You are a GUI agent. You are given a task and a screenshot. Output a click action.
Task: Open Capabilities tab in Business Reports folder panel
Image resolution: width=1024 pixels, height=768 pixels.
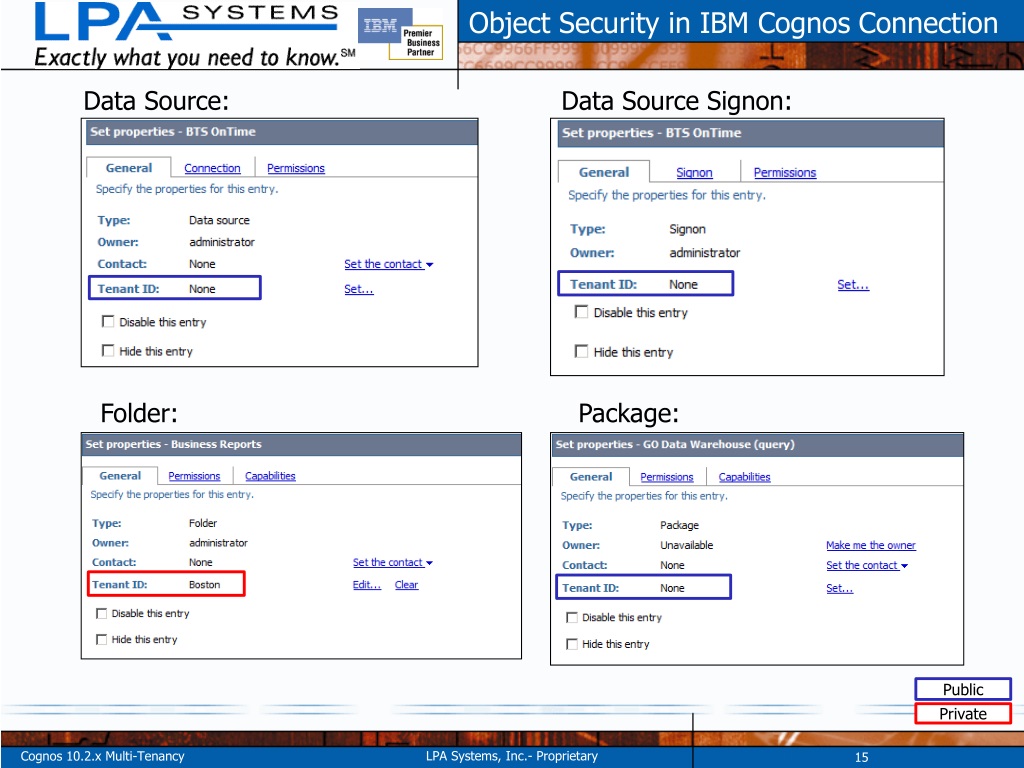point(270,476)
